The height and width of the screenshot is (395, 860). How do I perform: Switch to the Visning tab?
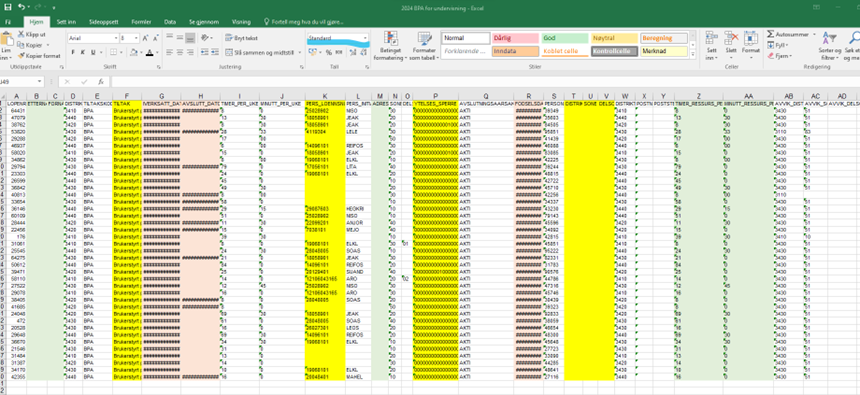coord(241,22)
